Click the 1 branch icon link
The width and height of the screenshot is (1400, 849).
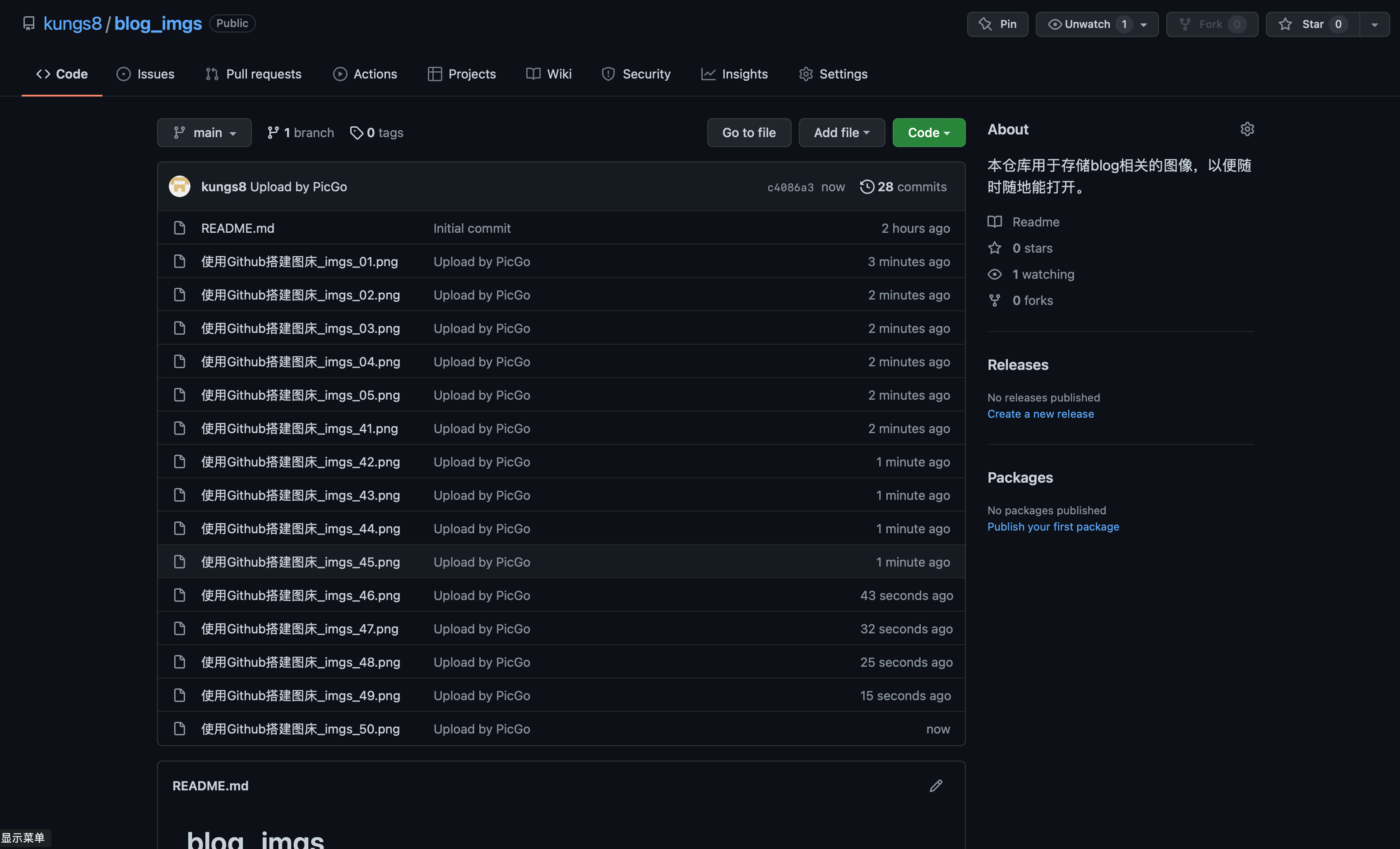[x=274, y=132]
